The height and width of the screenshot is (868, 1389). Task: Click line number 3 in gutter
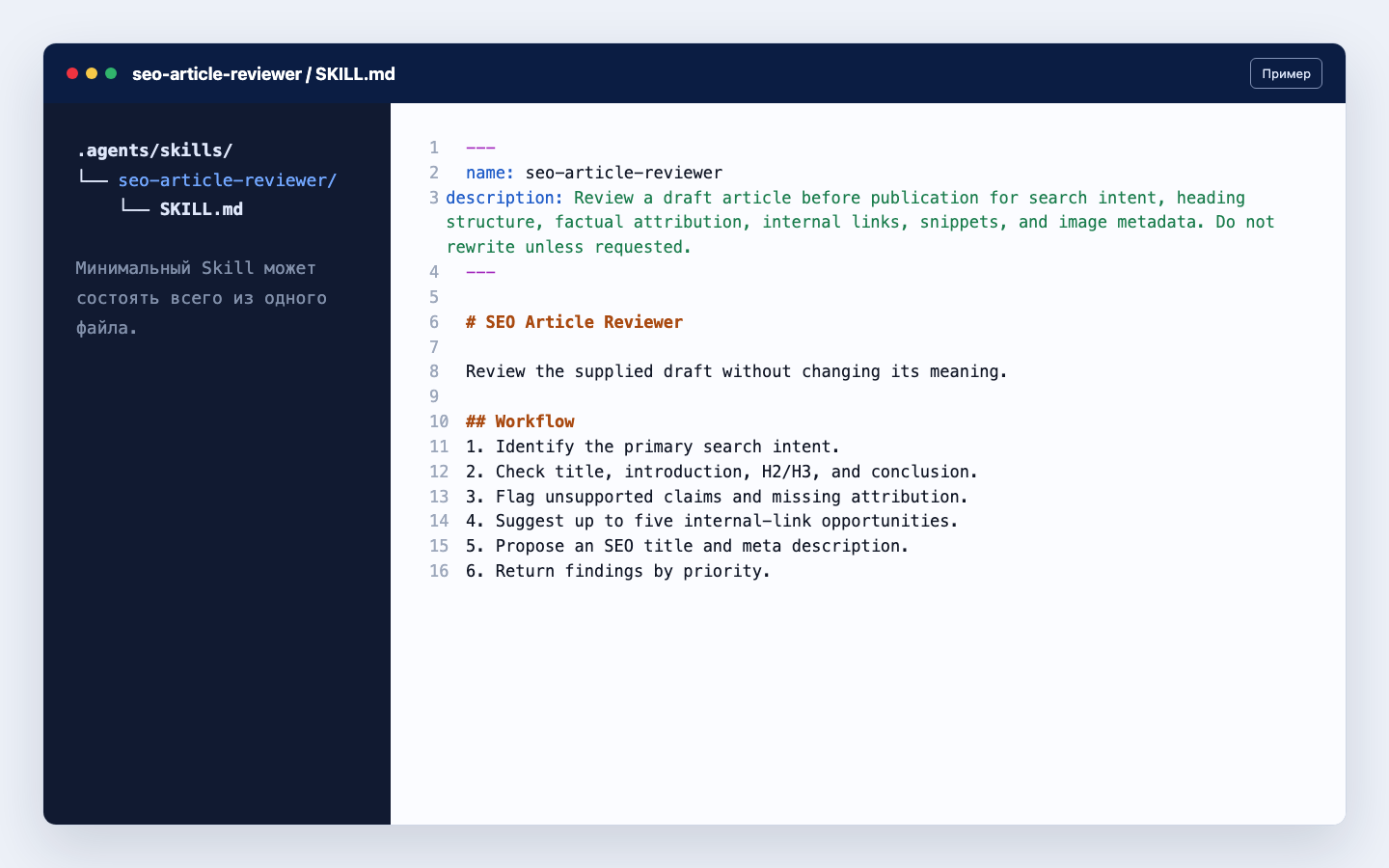[x=434, y=198]
